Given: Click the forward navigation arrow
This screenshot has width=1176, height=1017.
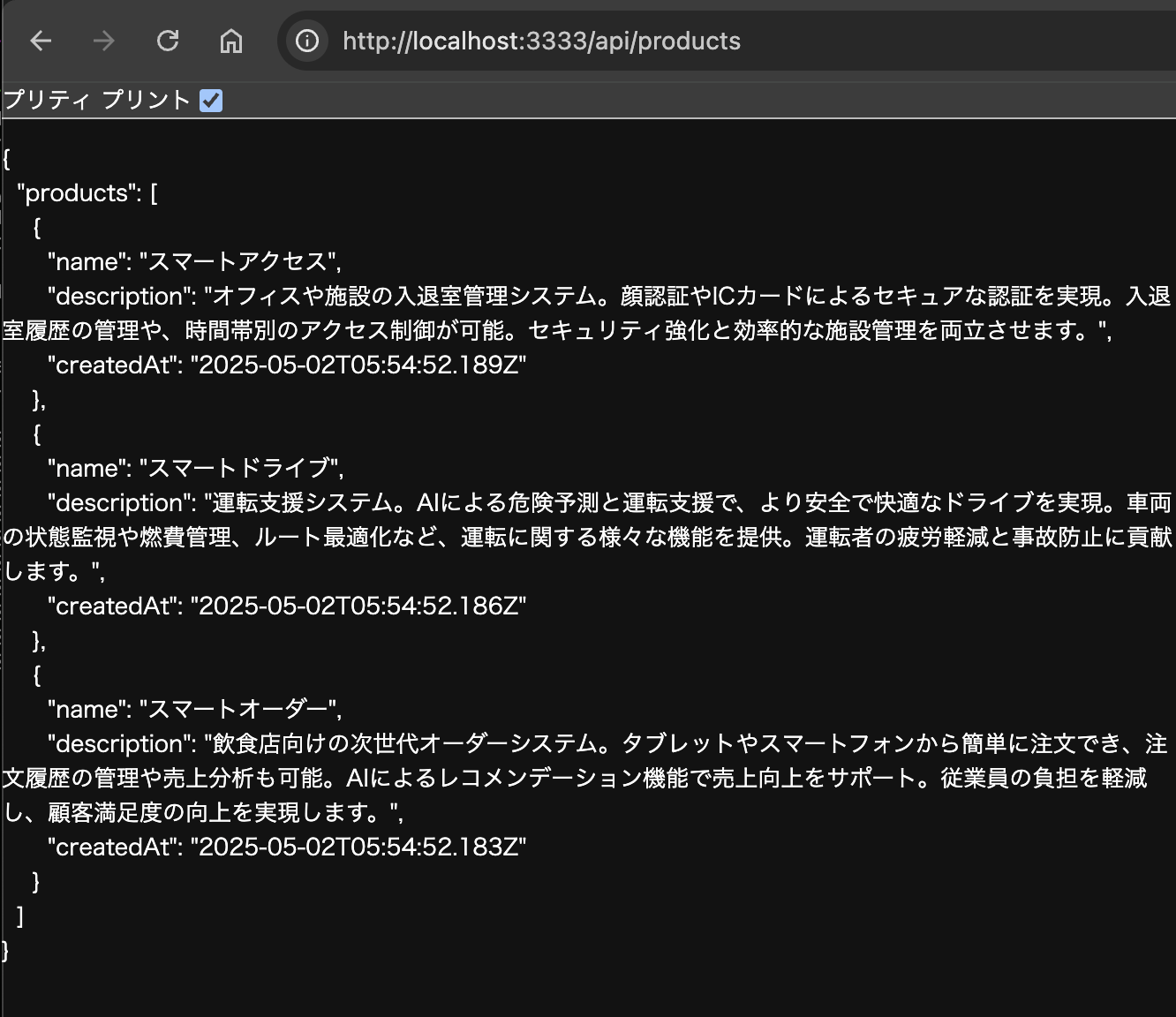Looking at the screenshot, I should tap(103, 41).
